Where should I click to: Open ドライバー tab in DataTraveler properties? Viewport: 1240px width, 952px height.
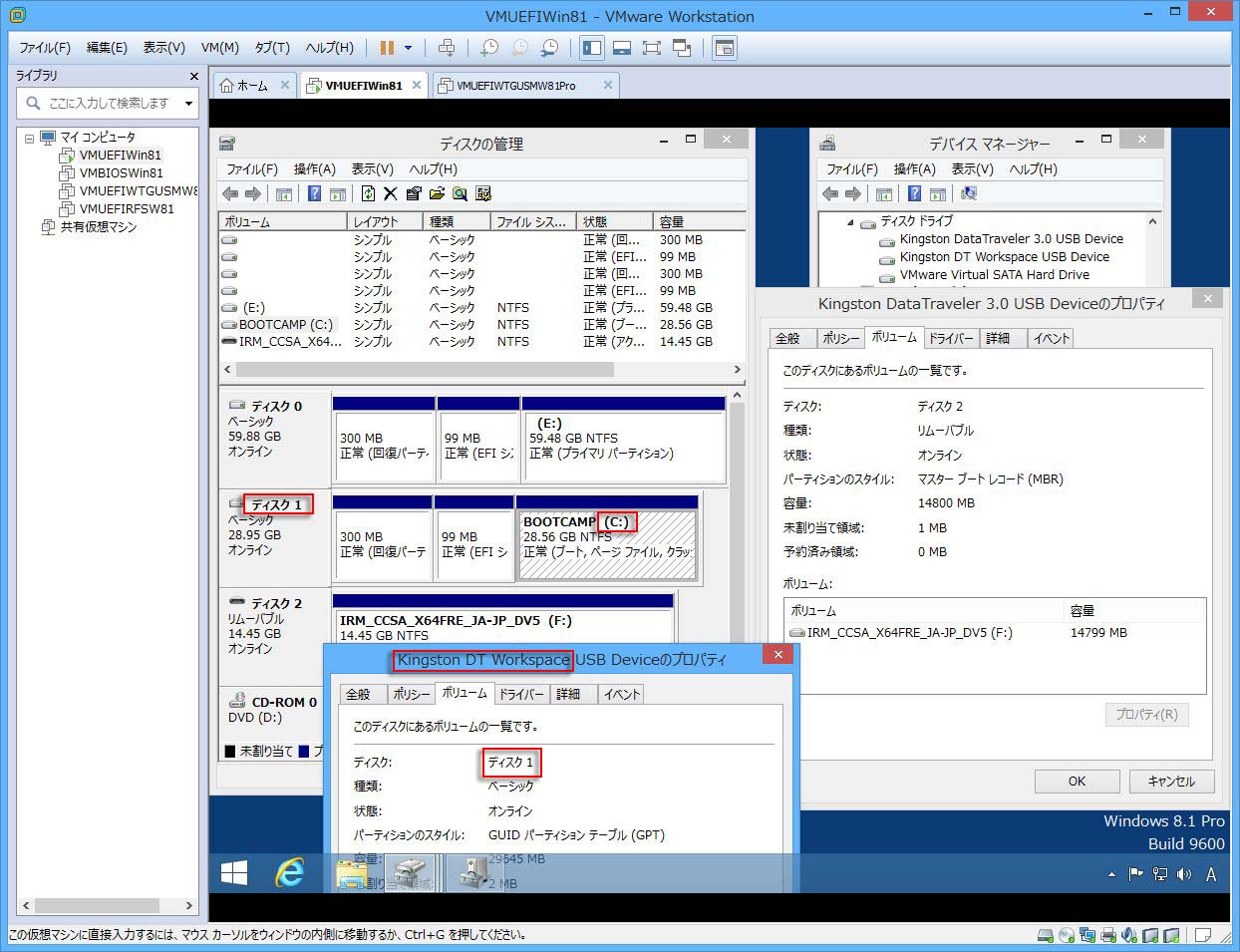951,339
